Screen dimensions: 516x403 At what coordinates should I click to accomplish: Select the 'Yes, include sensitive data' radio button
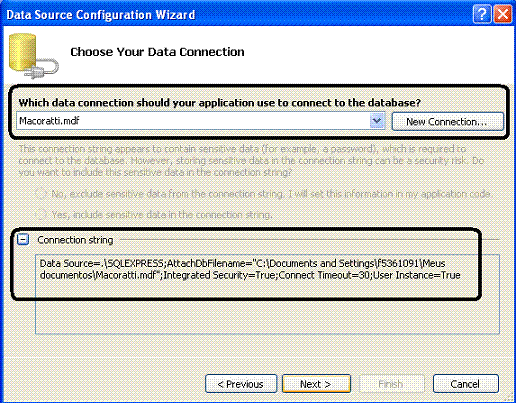click(x=41, y=214)
